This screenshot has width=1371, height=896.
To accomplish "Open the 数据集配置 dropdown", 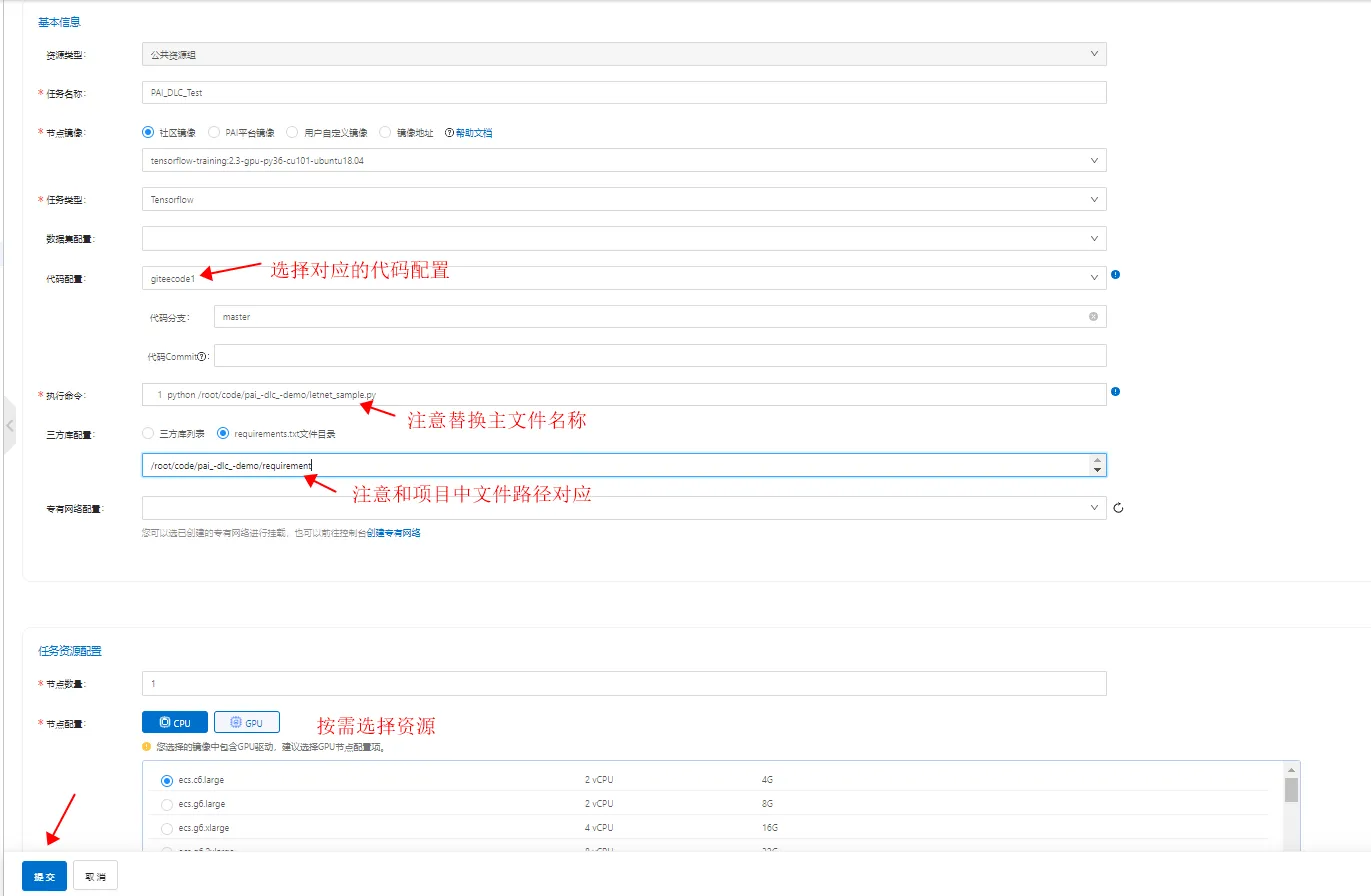I will [x=624, y=238].
